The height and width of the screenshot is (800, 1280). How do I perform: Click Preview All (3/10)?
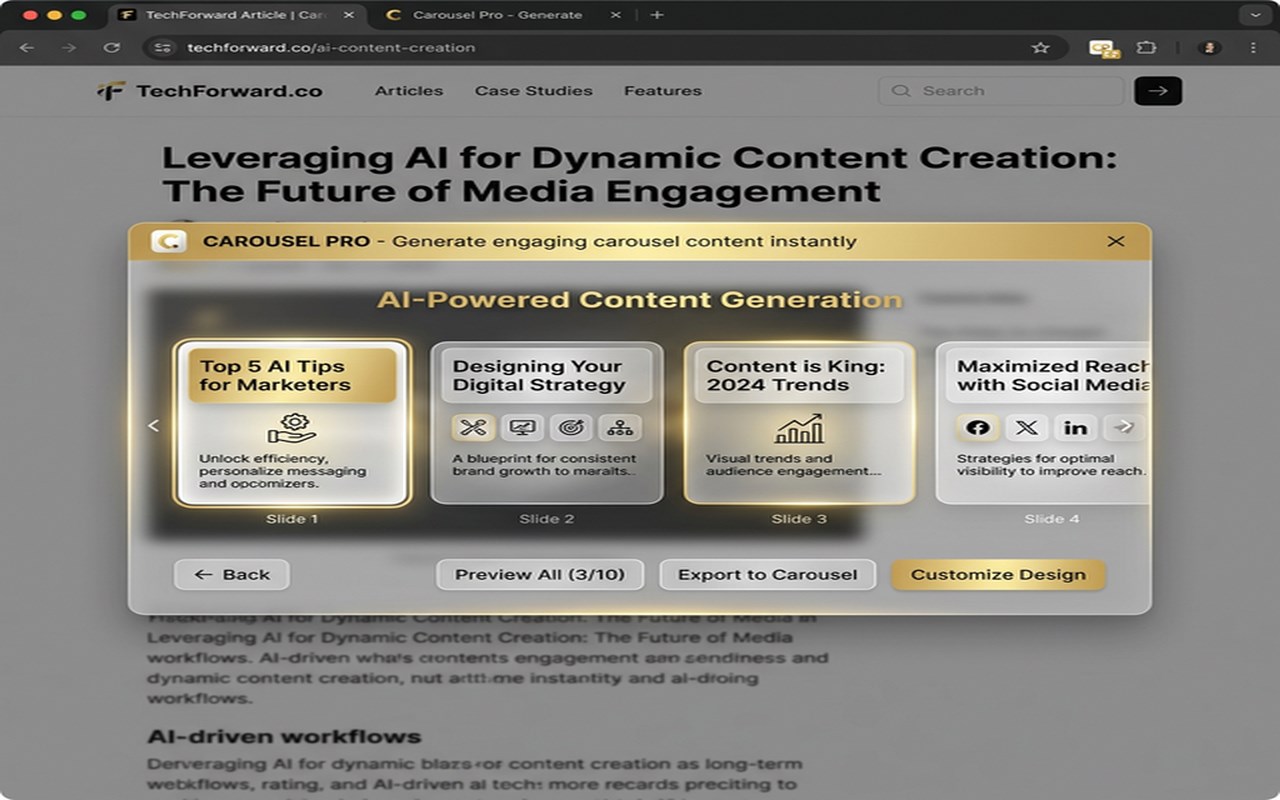tap(540, 575)
